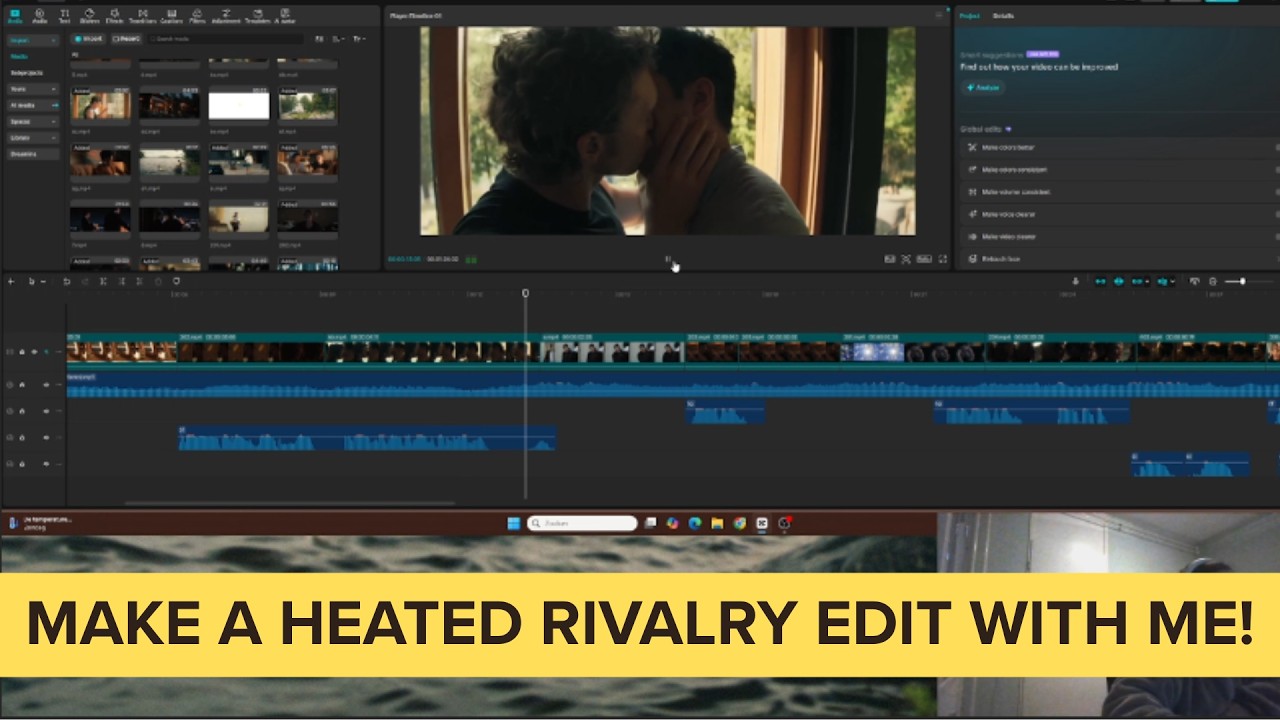Click the Import button
This screenshot has width=1280, height=720.
(88, 39)
